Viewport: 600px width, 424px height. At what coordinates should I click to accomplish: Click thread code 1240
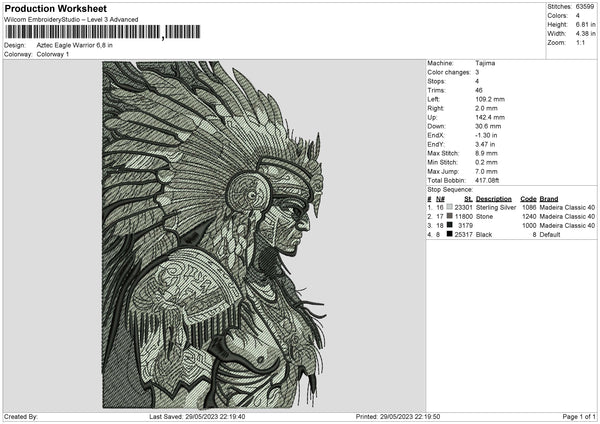tap(529, 217)
